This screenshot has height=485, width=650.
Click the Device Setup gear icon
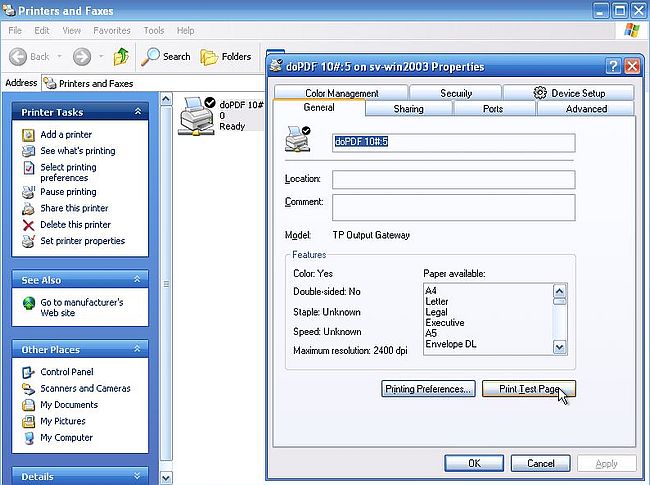540,93
